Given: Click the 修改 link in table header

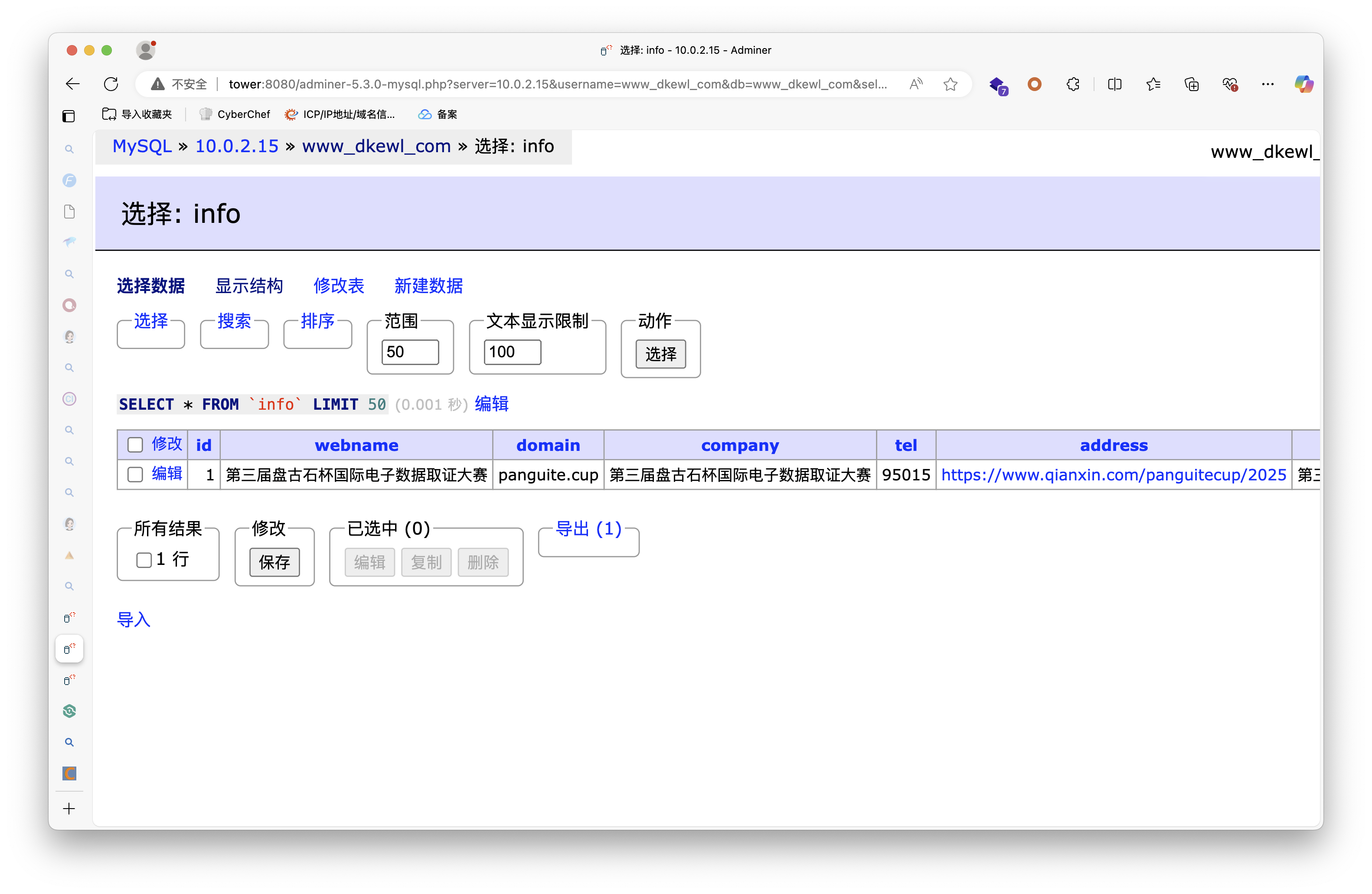Looking at the screenshot, I should pyautogui.click(x=167, y=444).
